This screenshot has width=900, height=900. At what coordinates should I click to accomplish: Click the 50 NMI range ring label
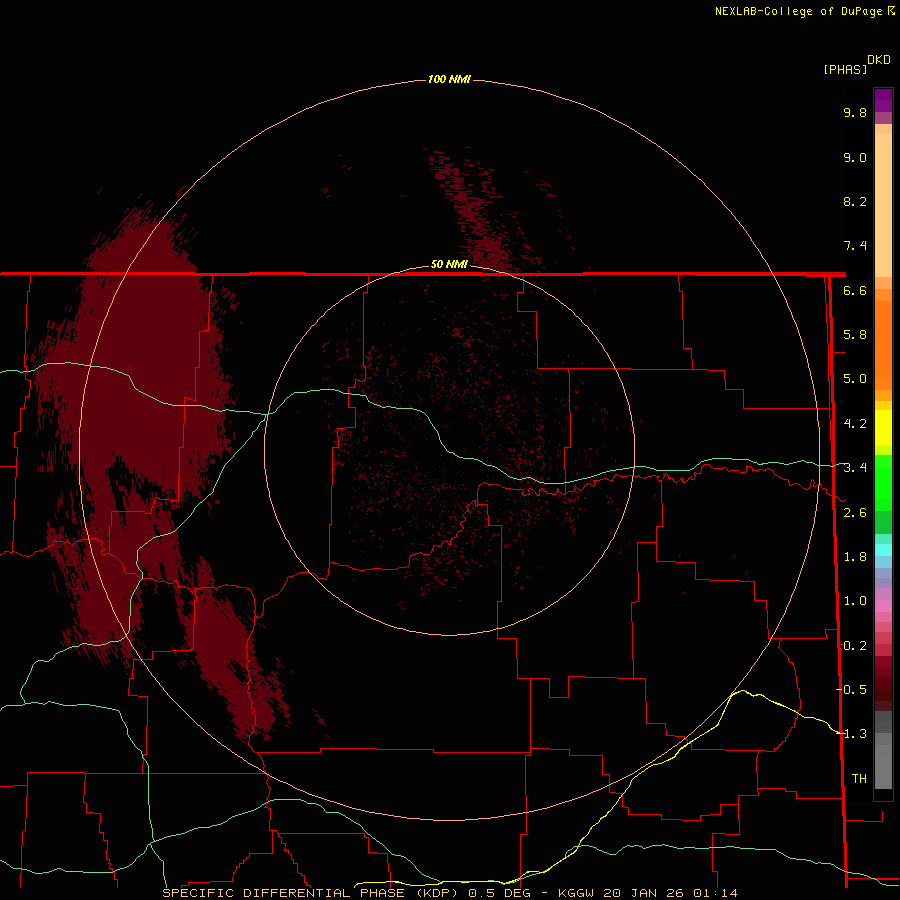[x=449, y=264]
